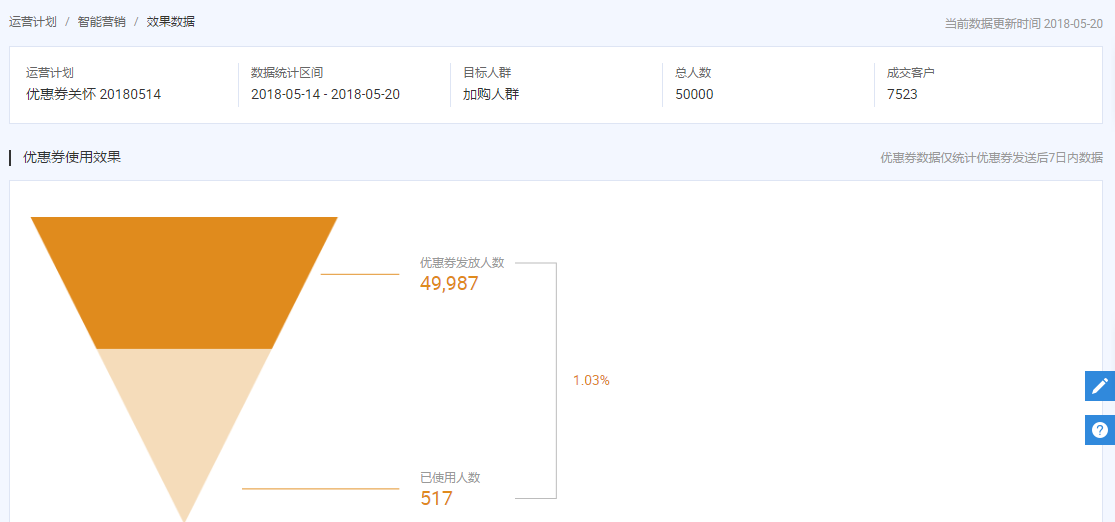Open the blue question mark help icon

point(1099,430)
